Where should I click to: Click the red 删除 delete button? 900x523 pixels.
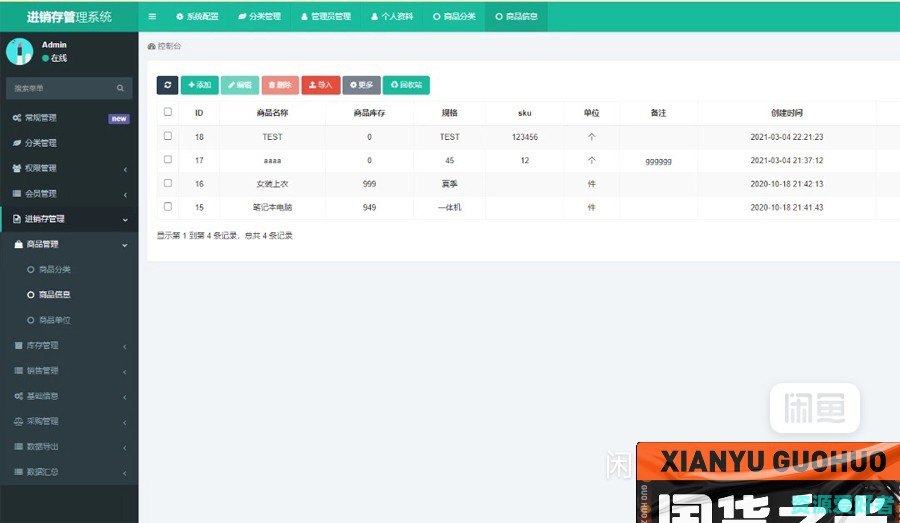pos(280,86)
